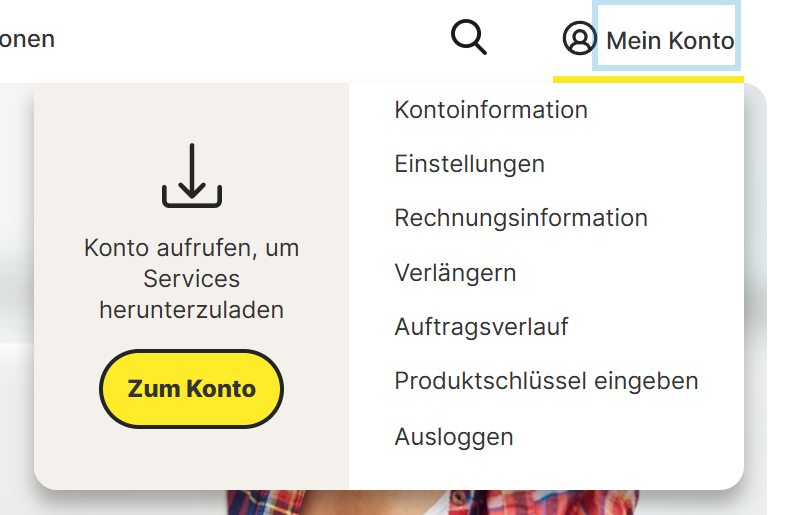View Auftragsverlauf order history
The image size is (788, 515).
[481, 326]
